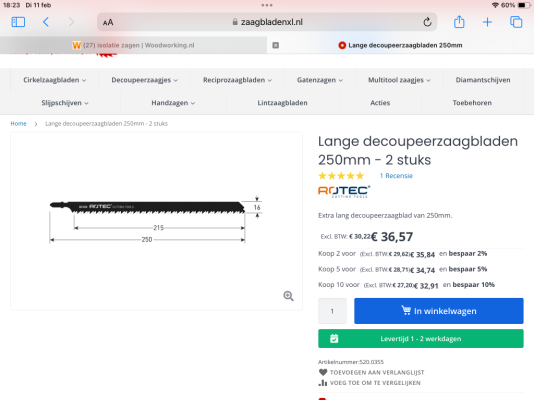Zoom product image with magnifier icon
The width and height of the screenshot is (534, 400).
pos(288,296)
